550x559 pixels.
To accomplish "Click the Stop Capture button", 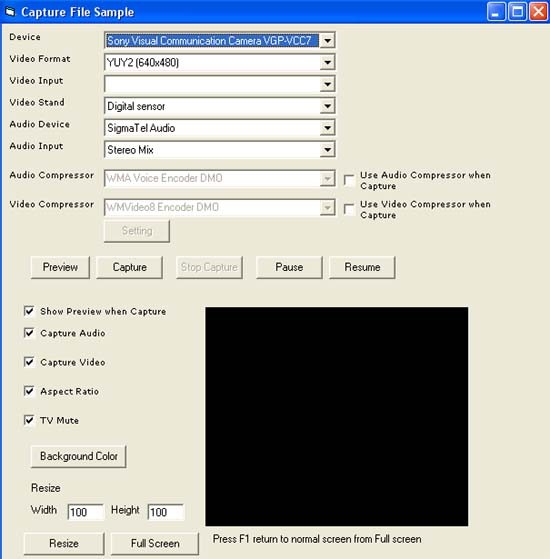I will tap(209, 267).
